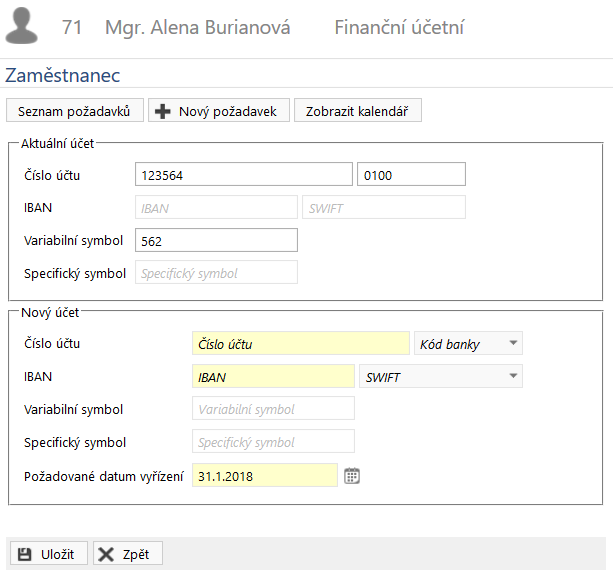Save the form with Uložit

[x=49, y=554]
